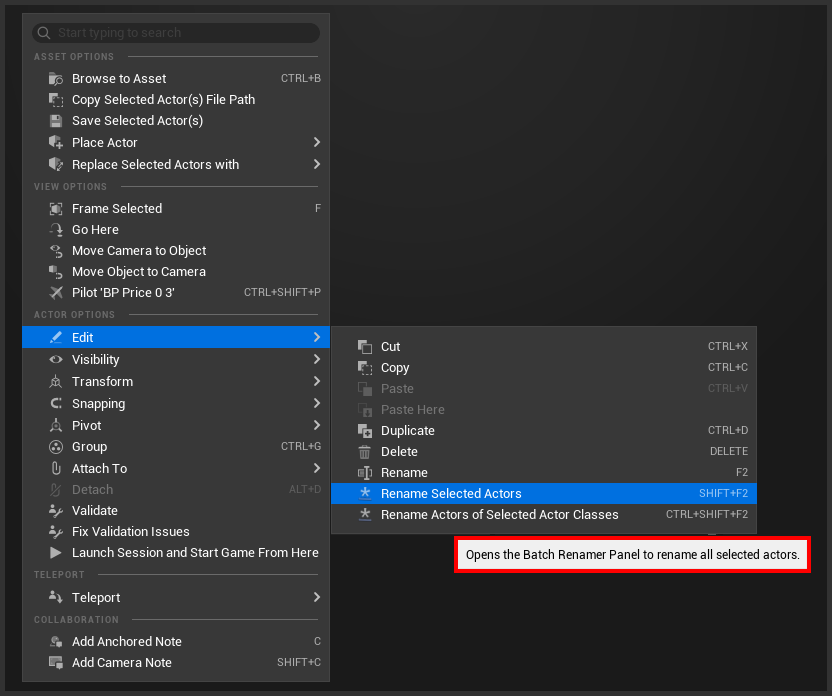Expand the Teleport submenu arrow
The width and height of the screenshot is (832, 696).
click(317, 597)
